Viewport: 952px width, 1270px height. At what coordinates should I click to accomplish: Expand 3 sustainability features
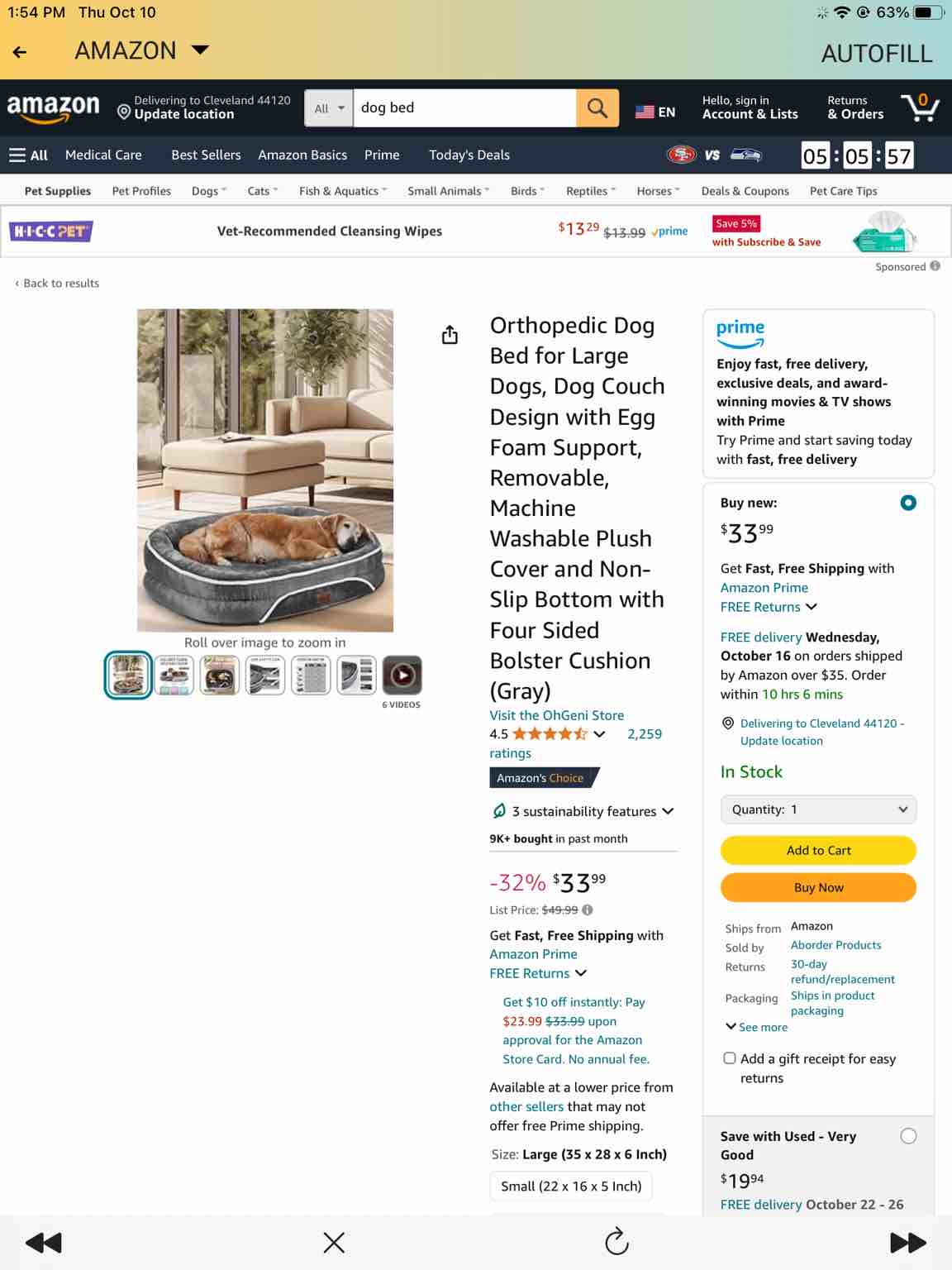pos(583,811)
